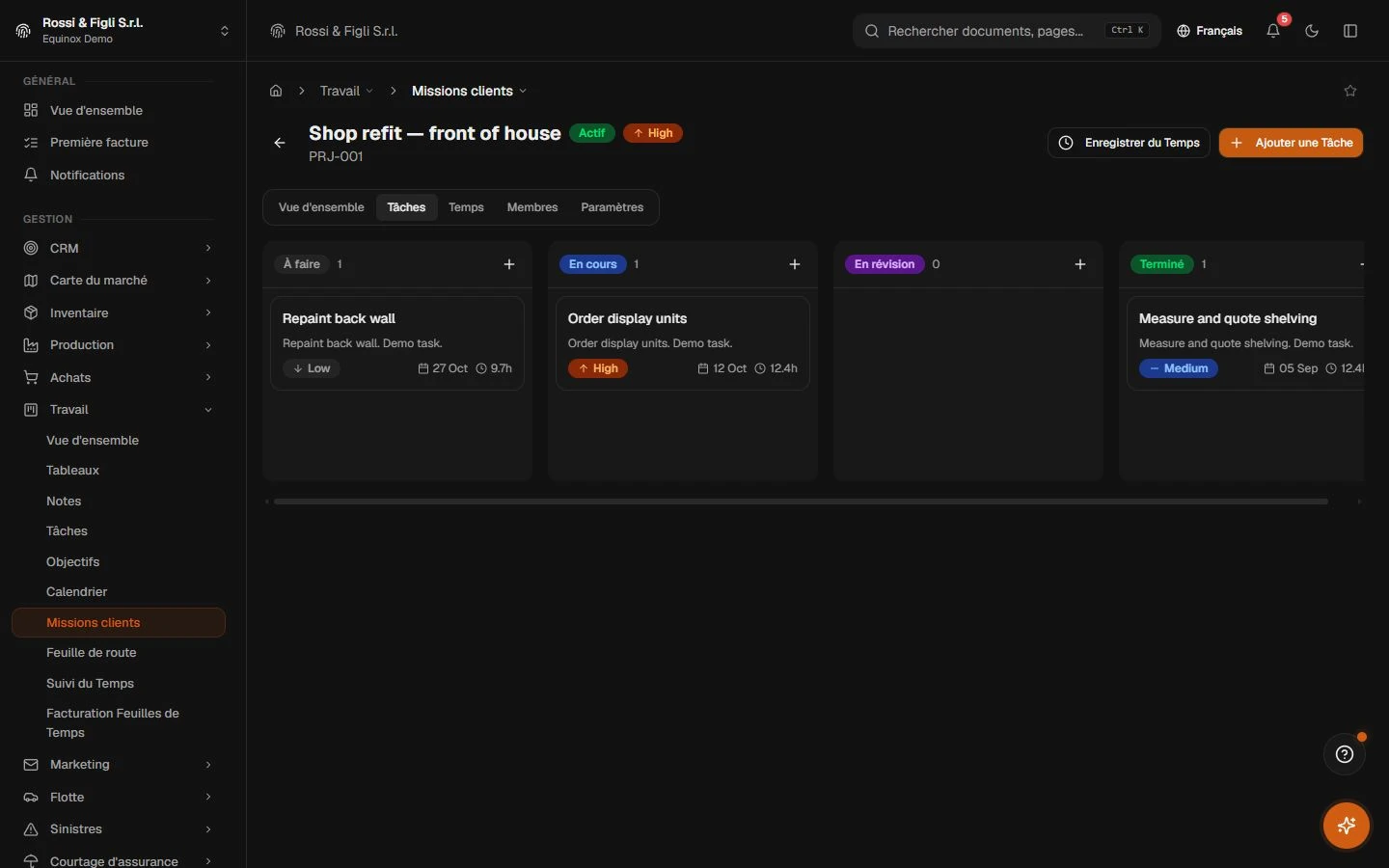Add a task in À faire column
The width and height of the screenshot is (1389, 868).
click(509, 264)
